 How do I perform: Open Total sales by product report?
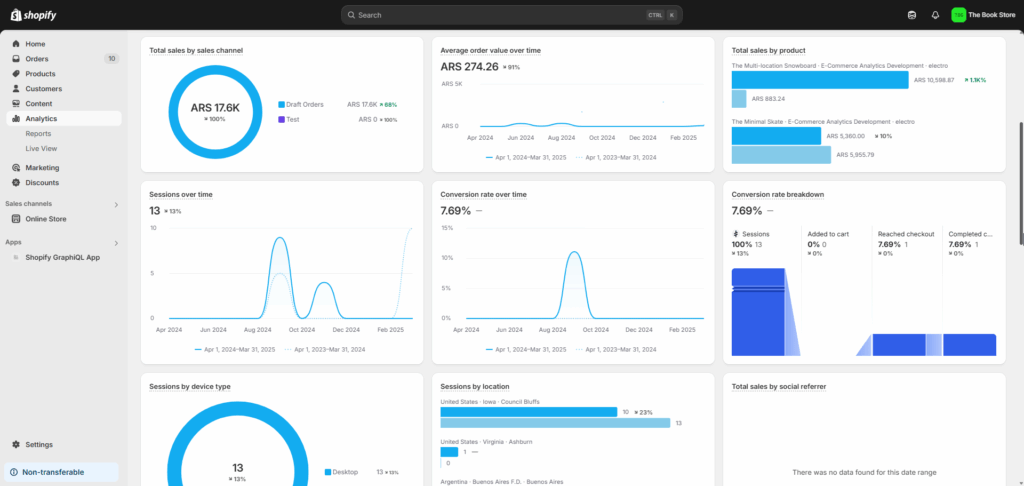(x=768, y=50)
